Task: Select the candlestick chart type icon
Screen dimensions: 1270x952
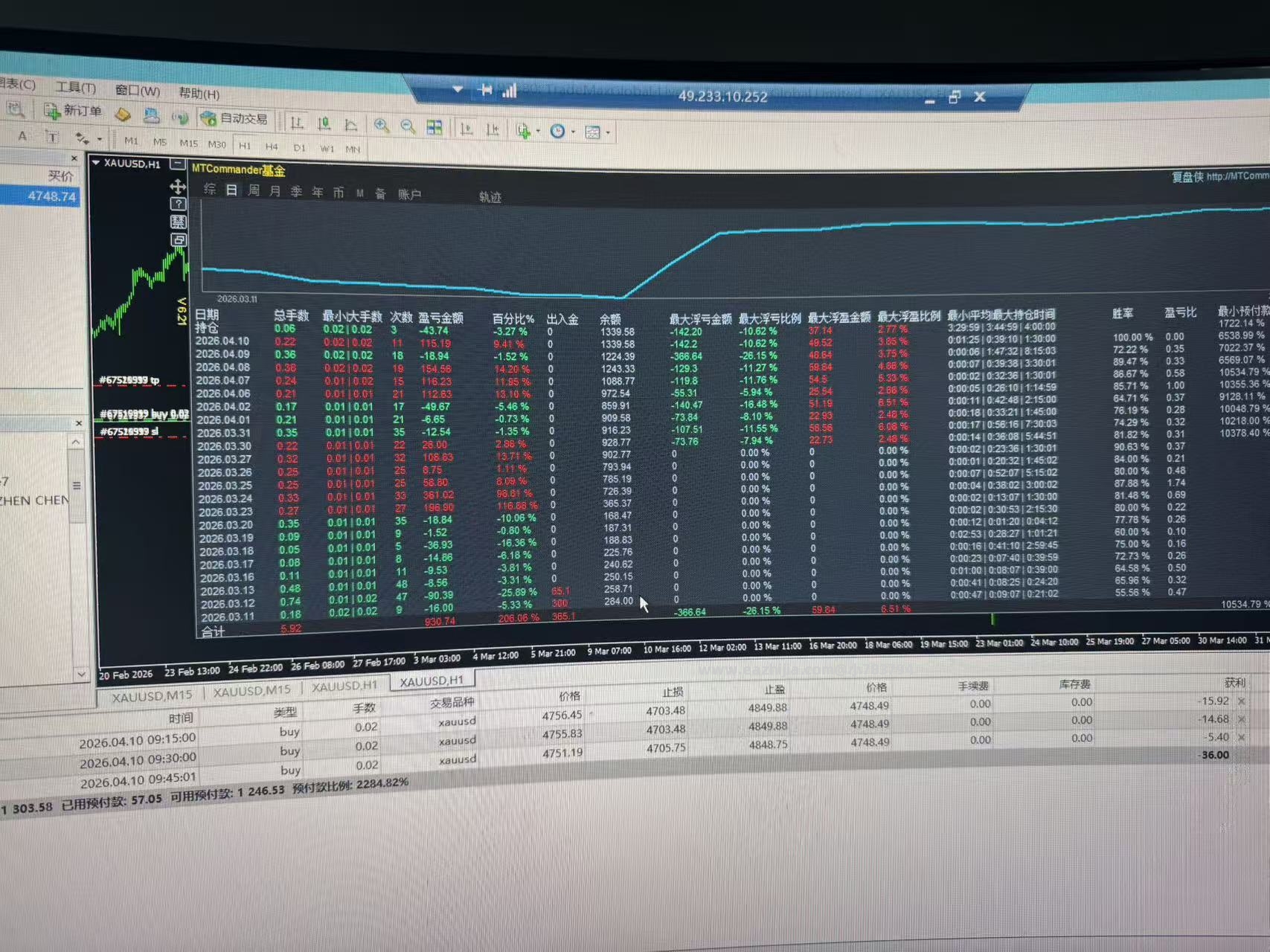Action: [x=324, y=123]
